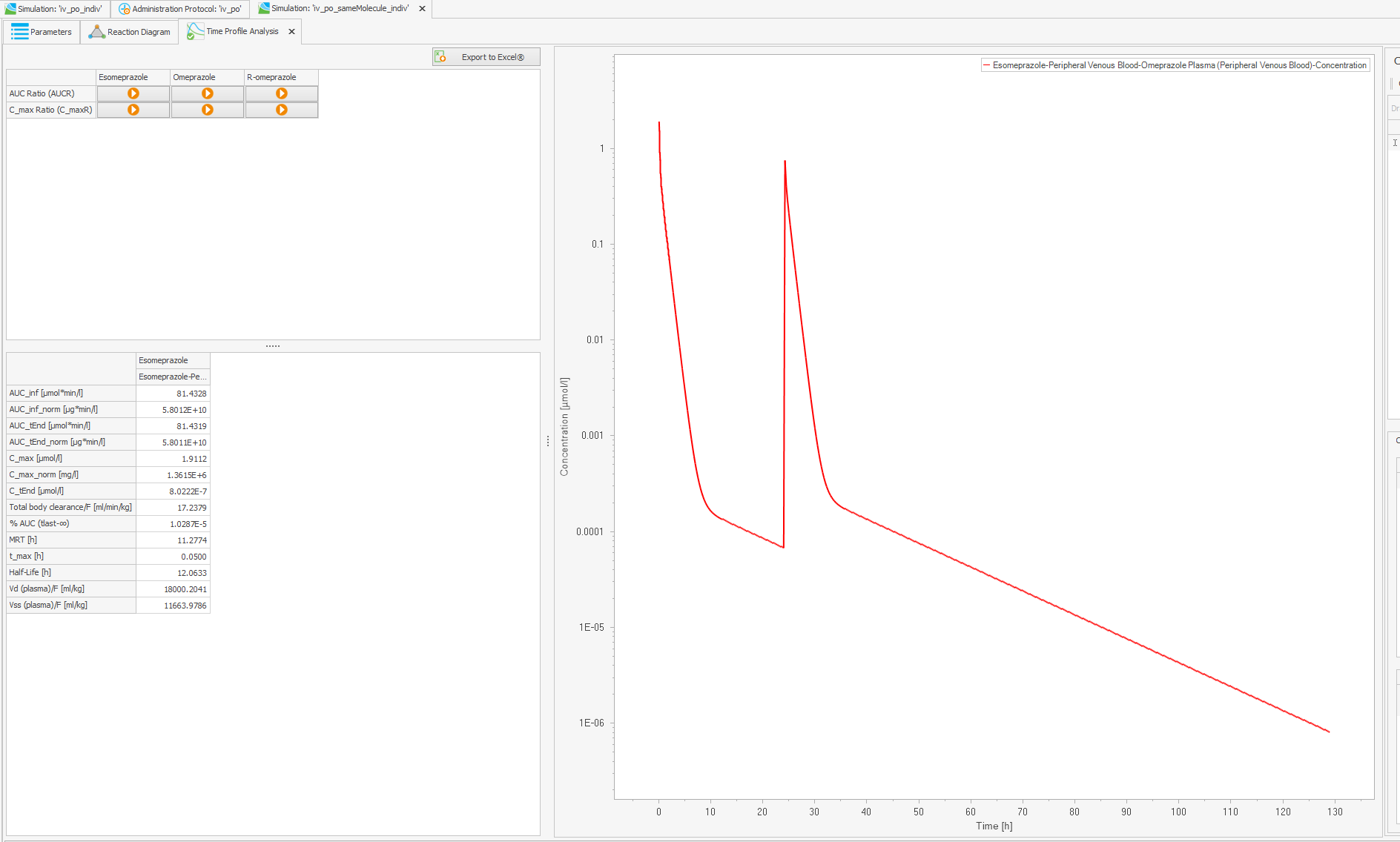1400x842 pixels.
Task: Click the Administration Protocol tab icon
Action: point(125,9)
